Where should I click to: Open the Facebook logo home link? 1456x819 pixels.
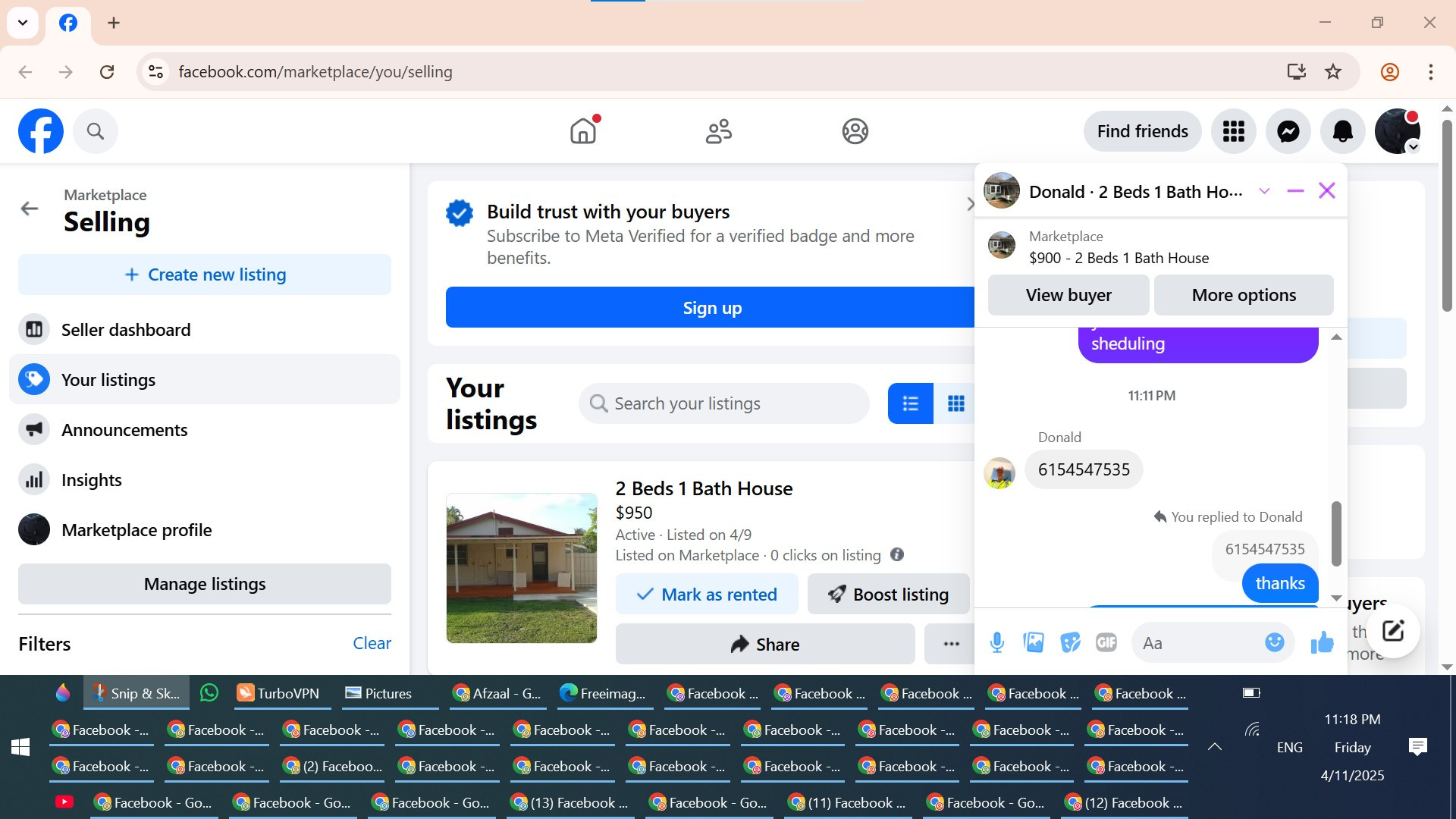[x=41, y=131]
